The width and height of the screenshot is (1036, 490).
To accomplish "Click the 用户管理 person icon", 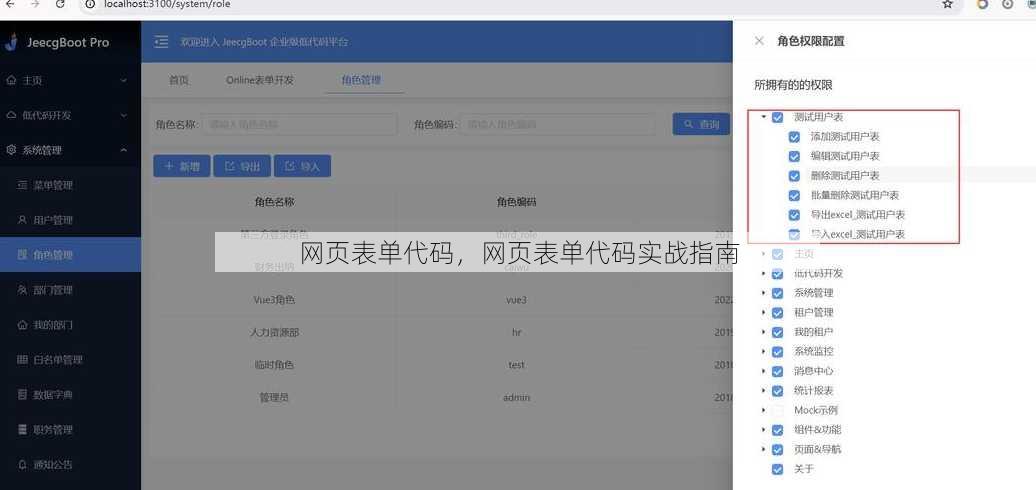I will 22,220.
